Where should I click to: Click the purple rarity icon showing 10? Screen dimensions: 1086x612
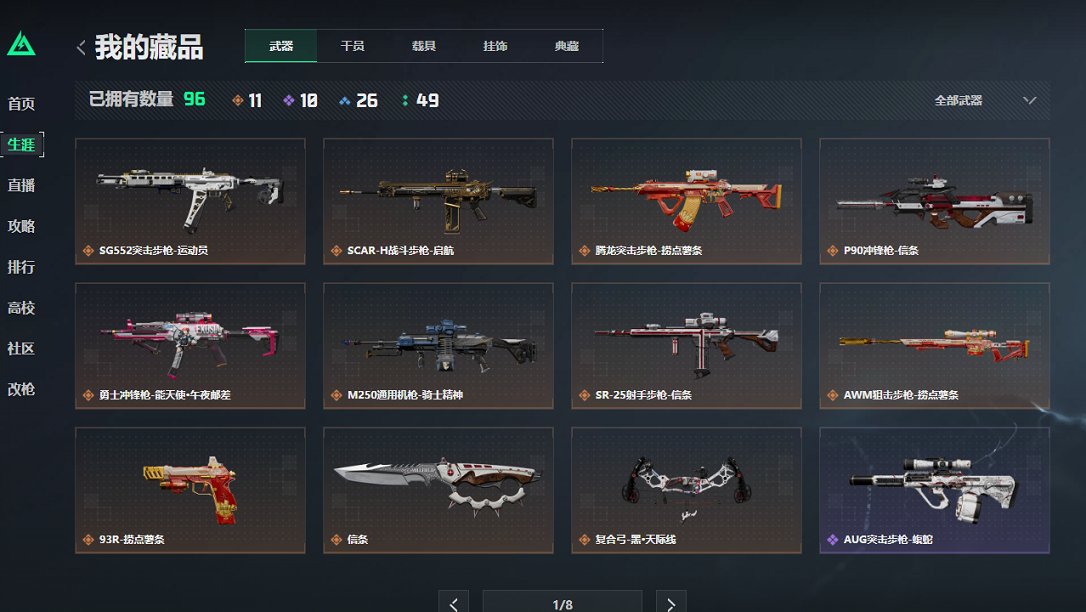pyautogui.click(x=289, y=100)
